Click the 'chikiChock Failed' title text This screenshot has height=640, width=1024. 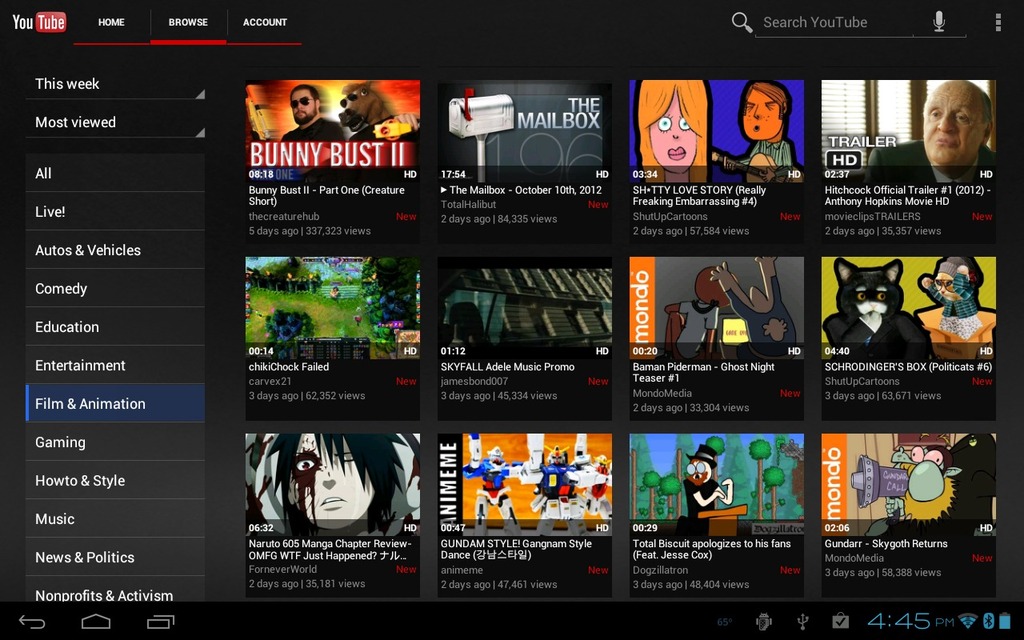(x=289, y=367)
